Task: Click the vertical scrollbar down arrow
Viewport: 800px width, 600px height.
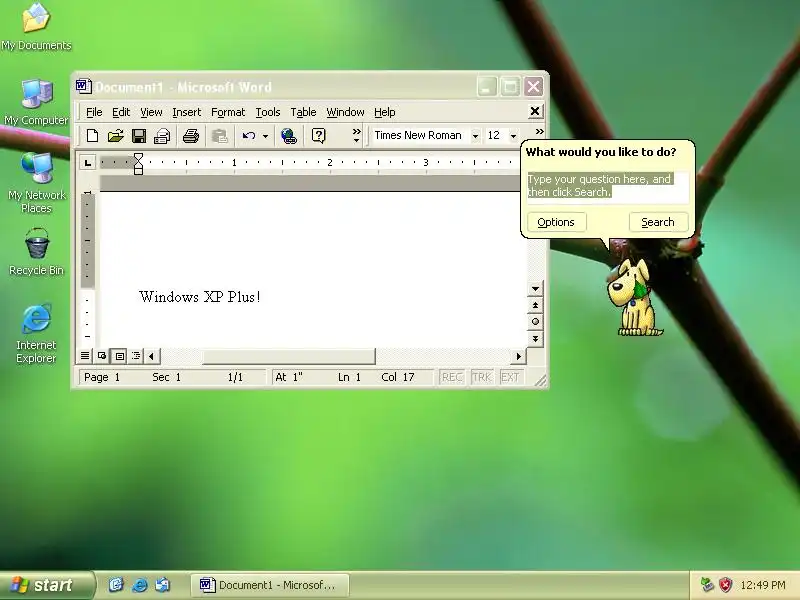Action: point(535,288)
